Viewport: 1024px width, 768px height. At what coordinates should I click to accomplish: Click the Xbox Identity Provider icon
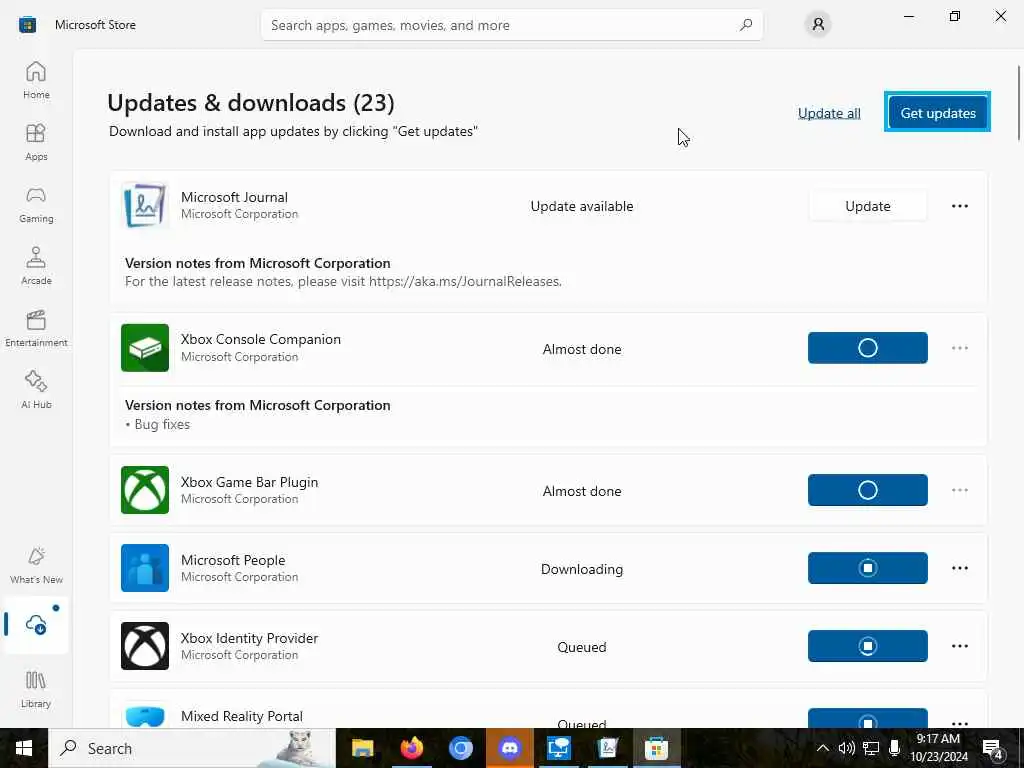point(145,646)
